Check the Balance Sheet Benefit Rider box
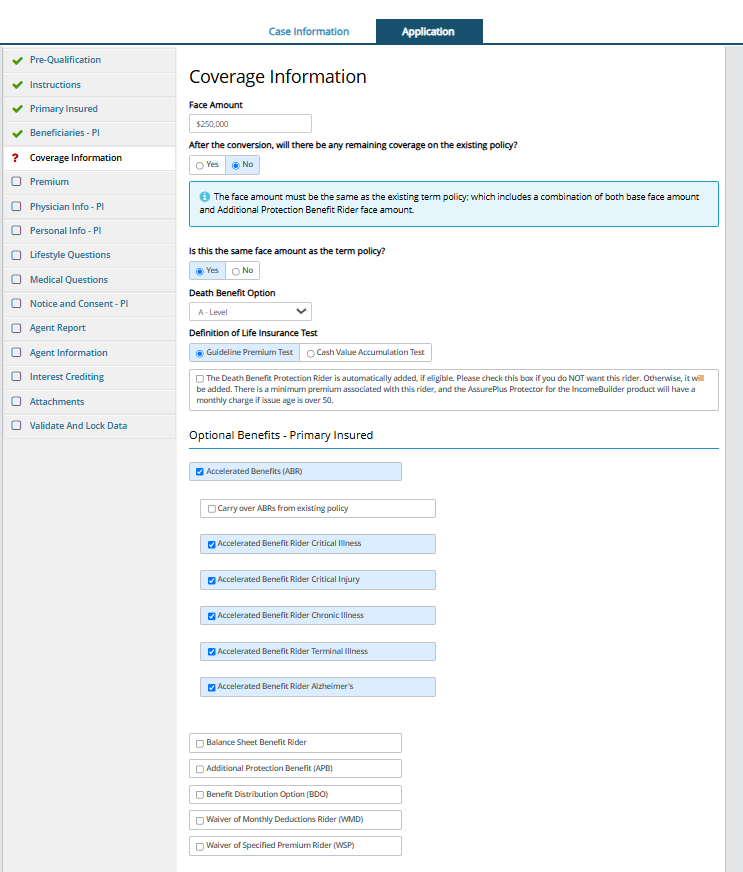Viewport: 743px width, 872px height. pyautogui.click(x=200, y=743)
